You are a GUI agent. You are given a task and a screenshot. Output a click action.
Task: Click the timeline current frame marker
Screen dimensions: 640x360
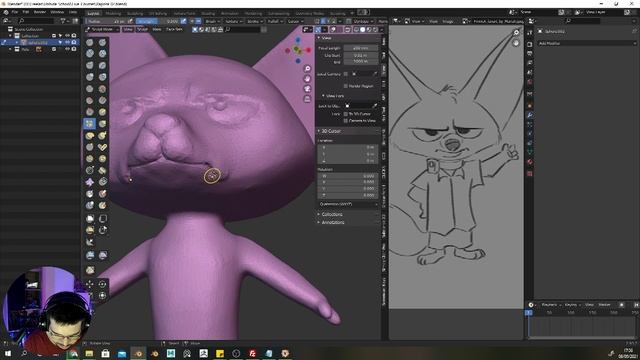click(528, 313)
